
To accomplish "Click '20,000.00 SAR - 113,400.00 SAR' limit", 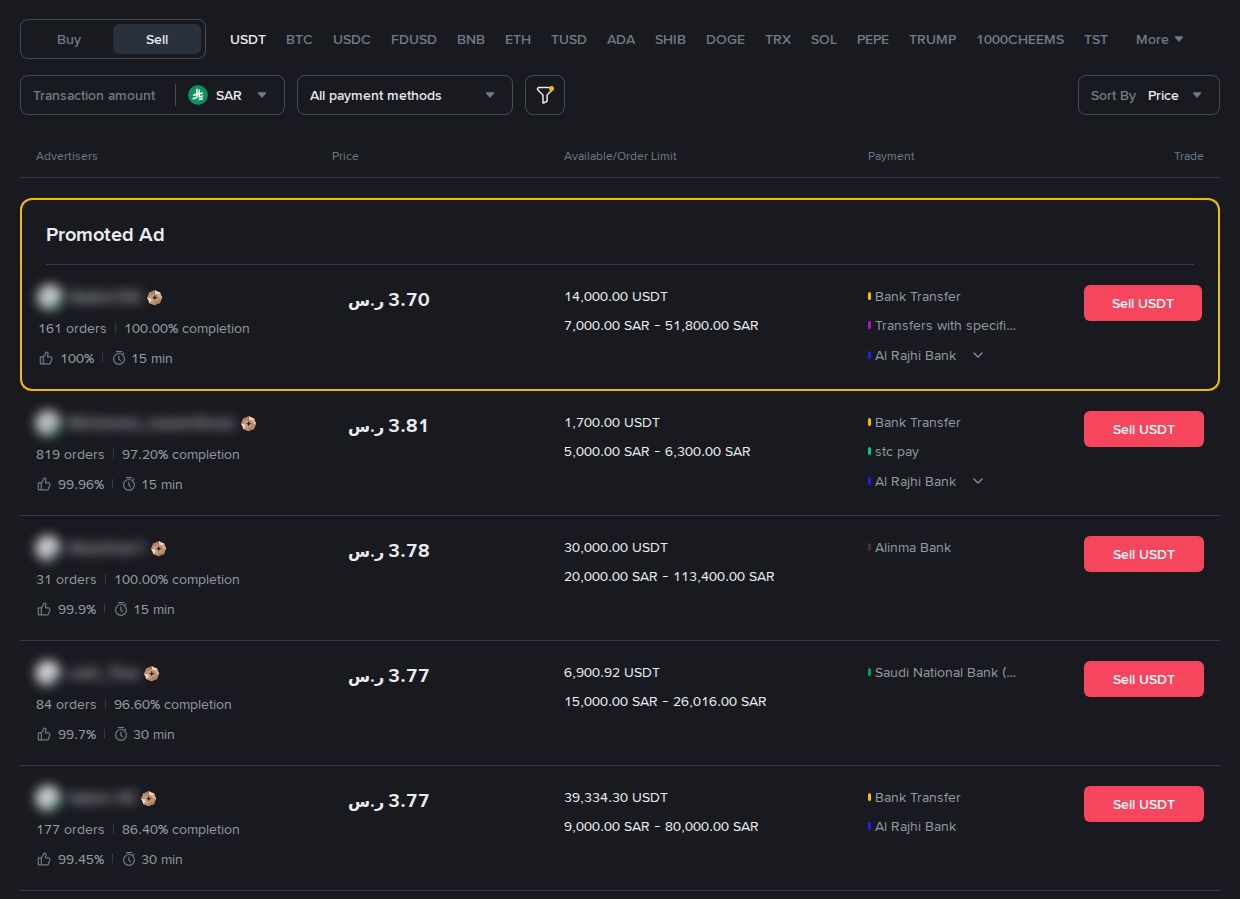I will (669, 577).
